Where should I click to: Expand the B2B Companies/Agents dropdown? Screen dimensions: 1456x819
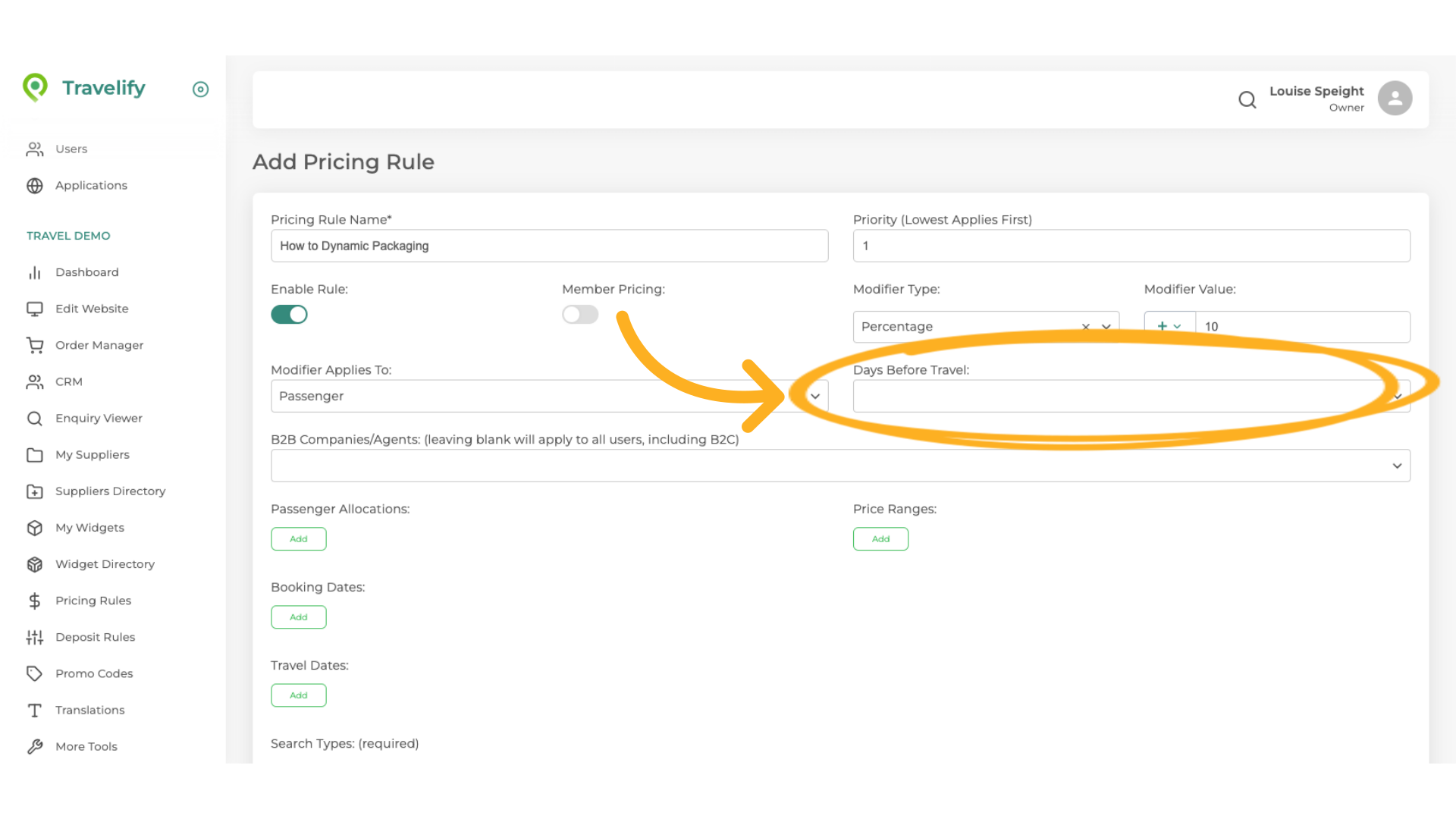pyautogui.click(x=1396, y=466)
